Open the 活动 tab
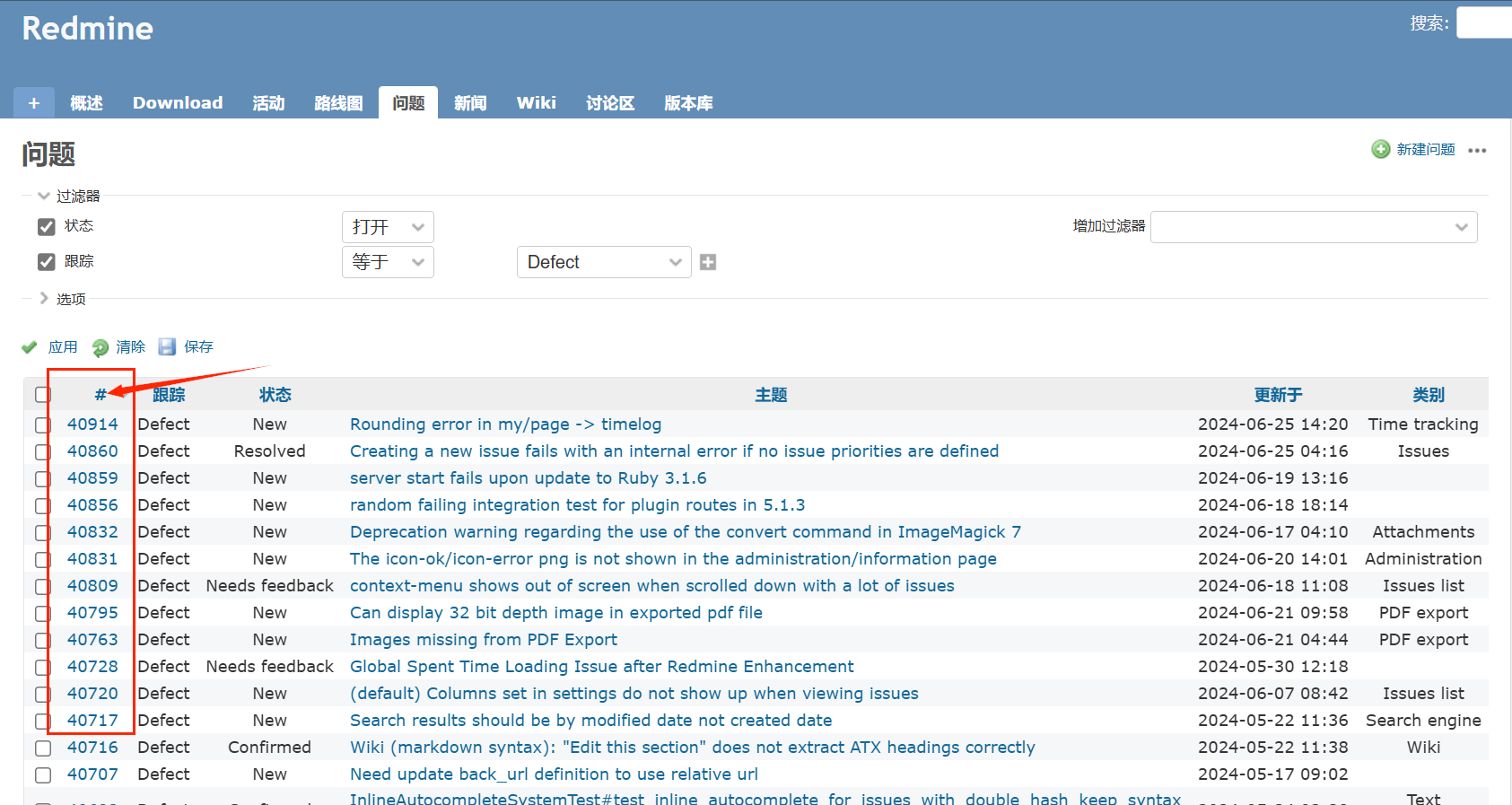 [268, 103]
